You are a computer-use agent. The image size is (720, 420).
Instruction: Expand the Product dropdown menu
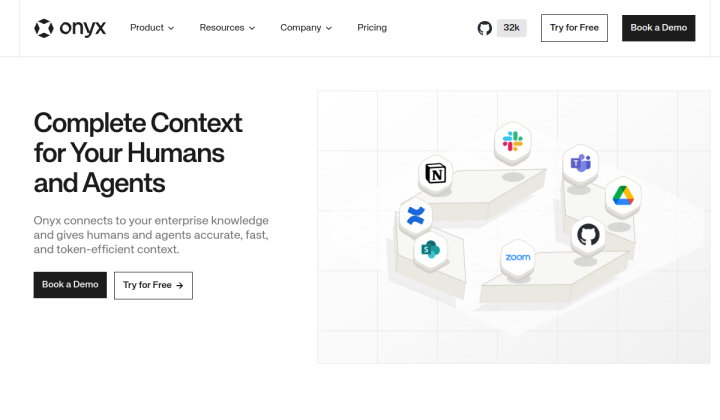point(152,28)
